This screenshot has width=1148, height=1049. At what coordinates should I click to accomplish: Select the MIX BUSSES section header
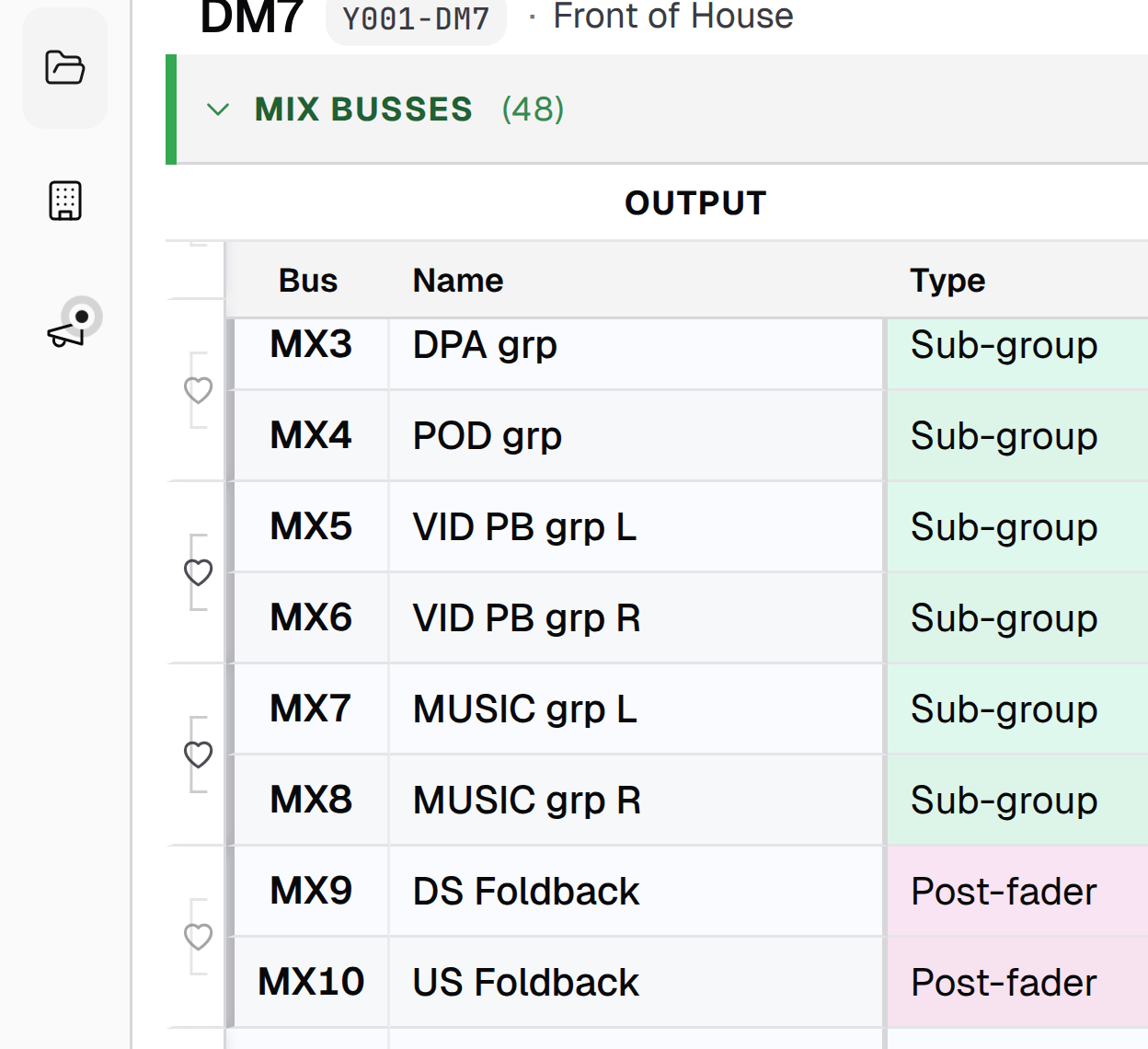(363, 110)
